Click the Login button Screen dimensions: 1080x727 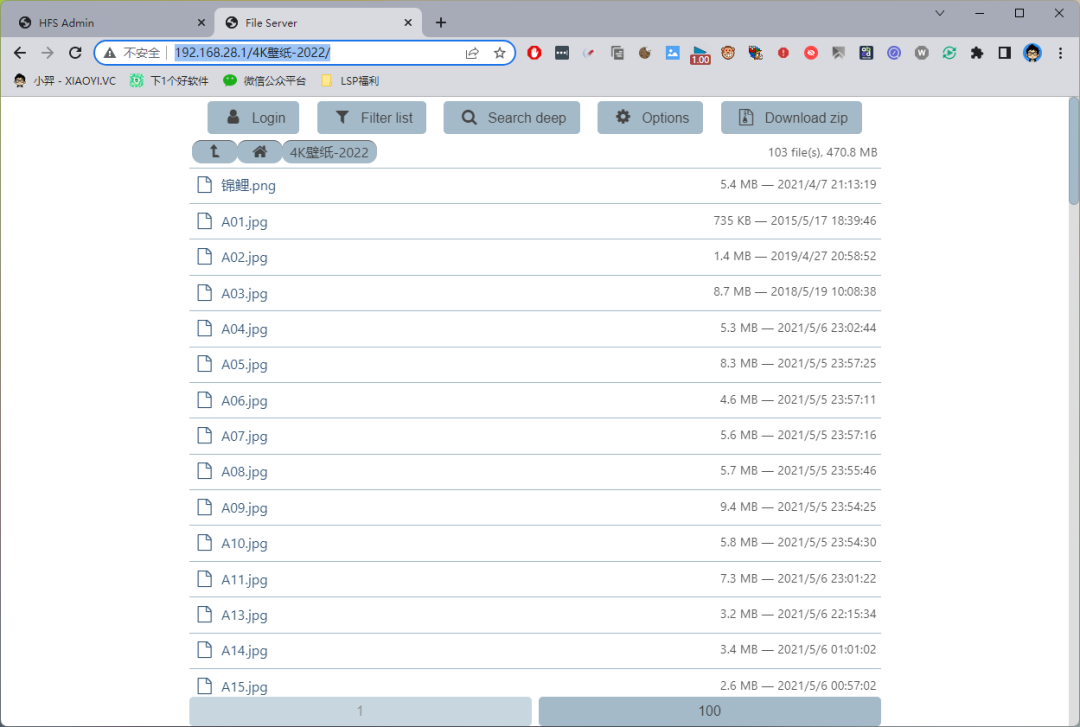click(253, 118)
